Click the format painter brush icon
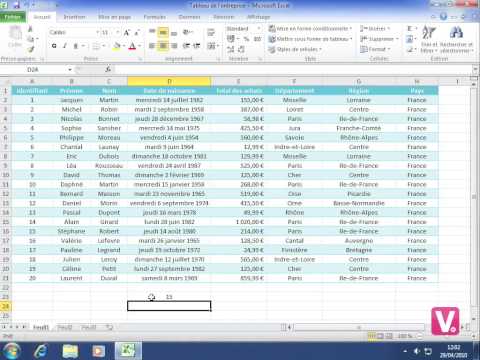Screen dimensions: 480x360 [30, 49]
